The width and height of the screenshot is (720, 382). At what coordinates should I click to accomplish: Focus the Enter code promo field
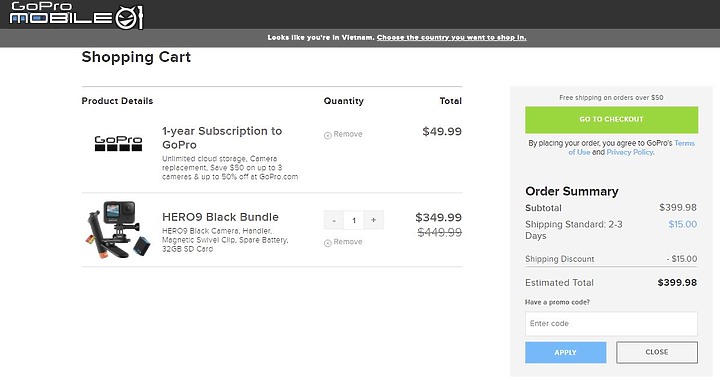(611, 324)
